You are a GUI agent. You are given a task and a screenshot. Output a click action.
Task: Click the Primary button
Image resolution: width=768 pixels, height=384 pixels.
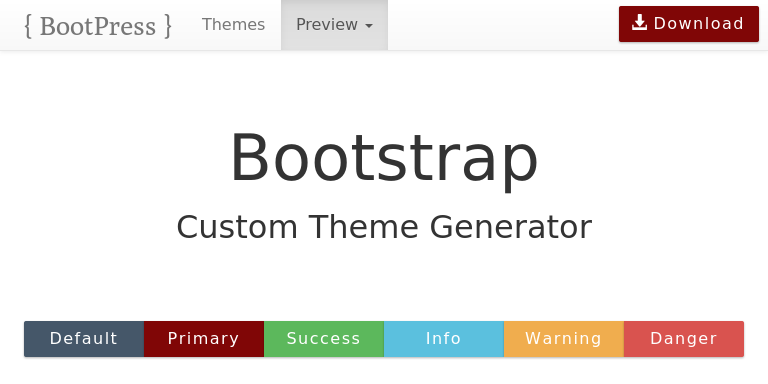[204, 339]
